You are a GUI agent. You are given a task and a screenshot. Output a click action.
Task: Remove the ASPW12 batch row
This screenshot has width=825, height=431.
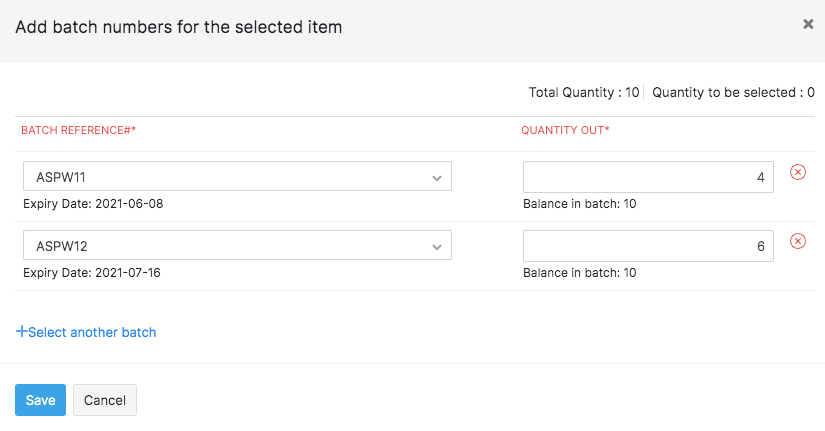798,241
